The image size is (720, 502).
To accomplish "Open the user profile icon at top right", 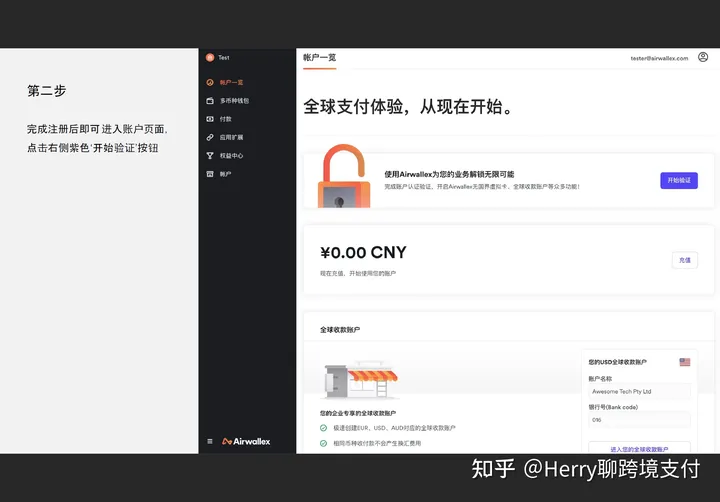I will (703, 57).
